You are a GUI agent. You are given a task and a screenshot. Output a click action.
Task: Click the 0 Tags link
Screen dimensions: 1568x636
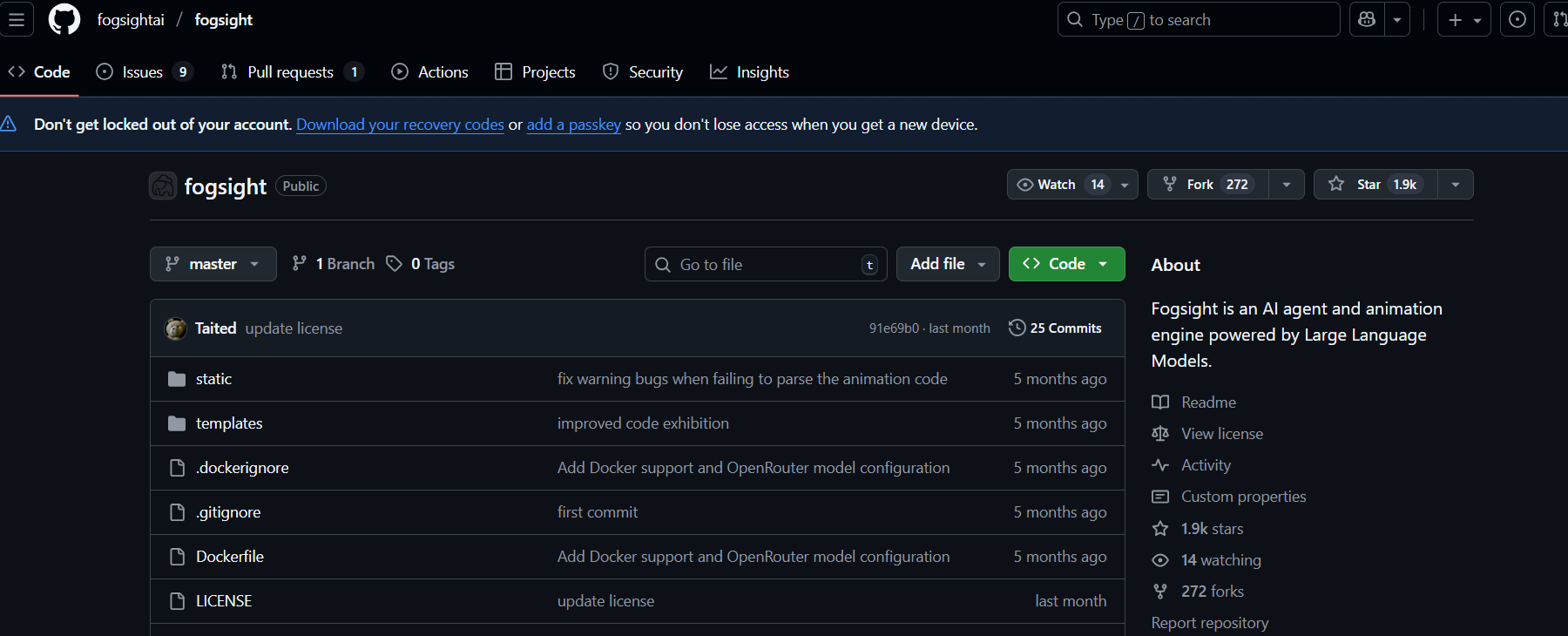tap(421, 264)
